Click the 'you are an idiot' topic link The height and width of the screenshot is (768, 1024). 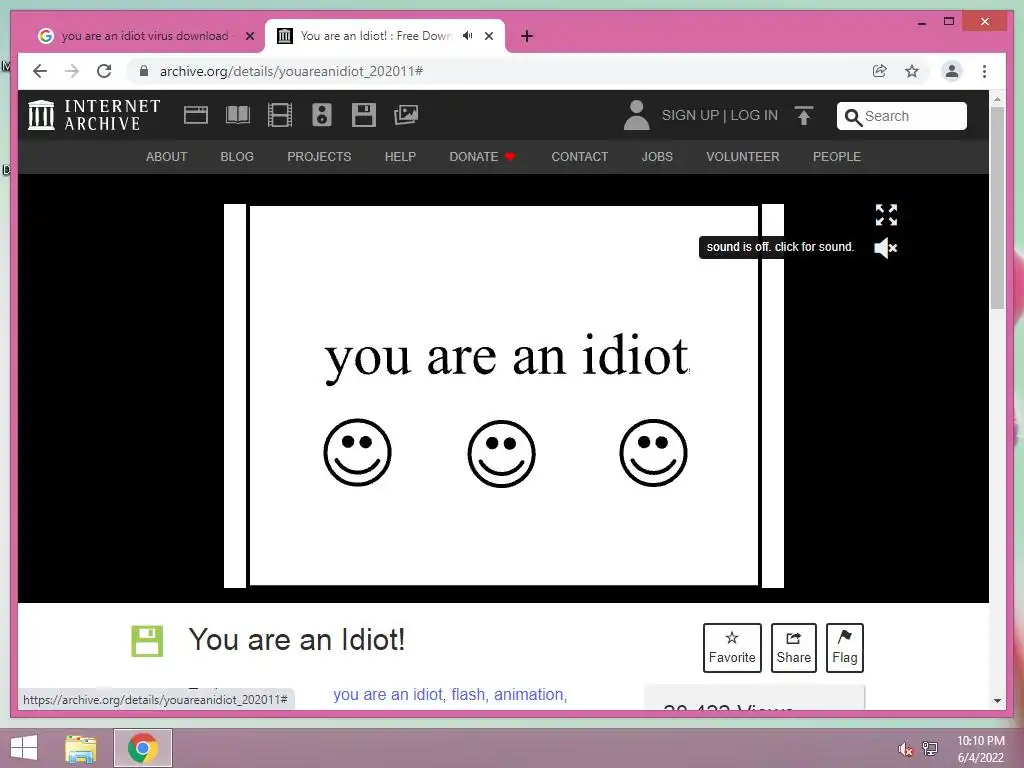(x=388, y=694)
